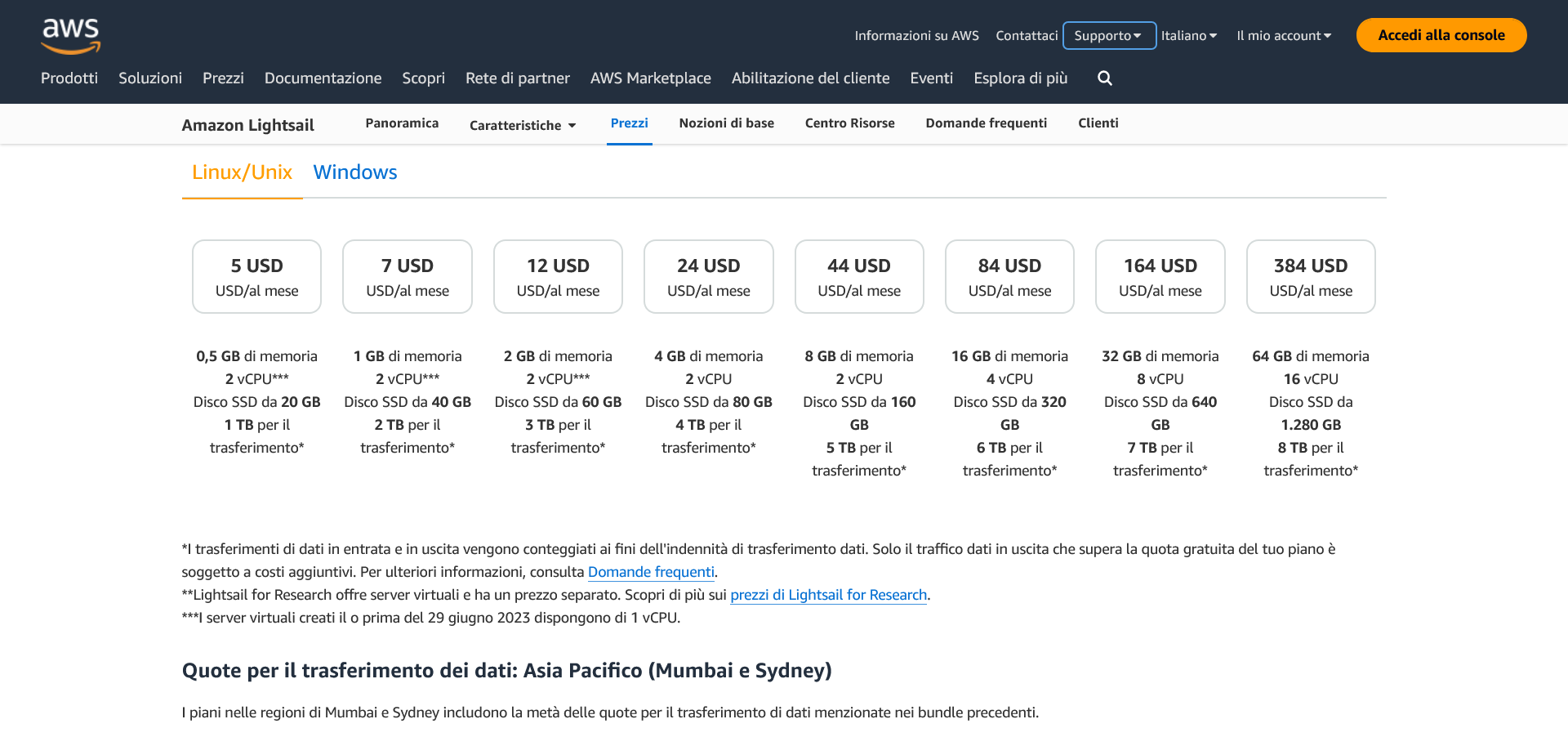Expand the Caratteristiche submenu
This screenshot has height=746, width=1568.
(523, 125)
